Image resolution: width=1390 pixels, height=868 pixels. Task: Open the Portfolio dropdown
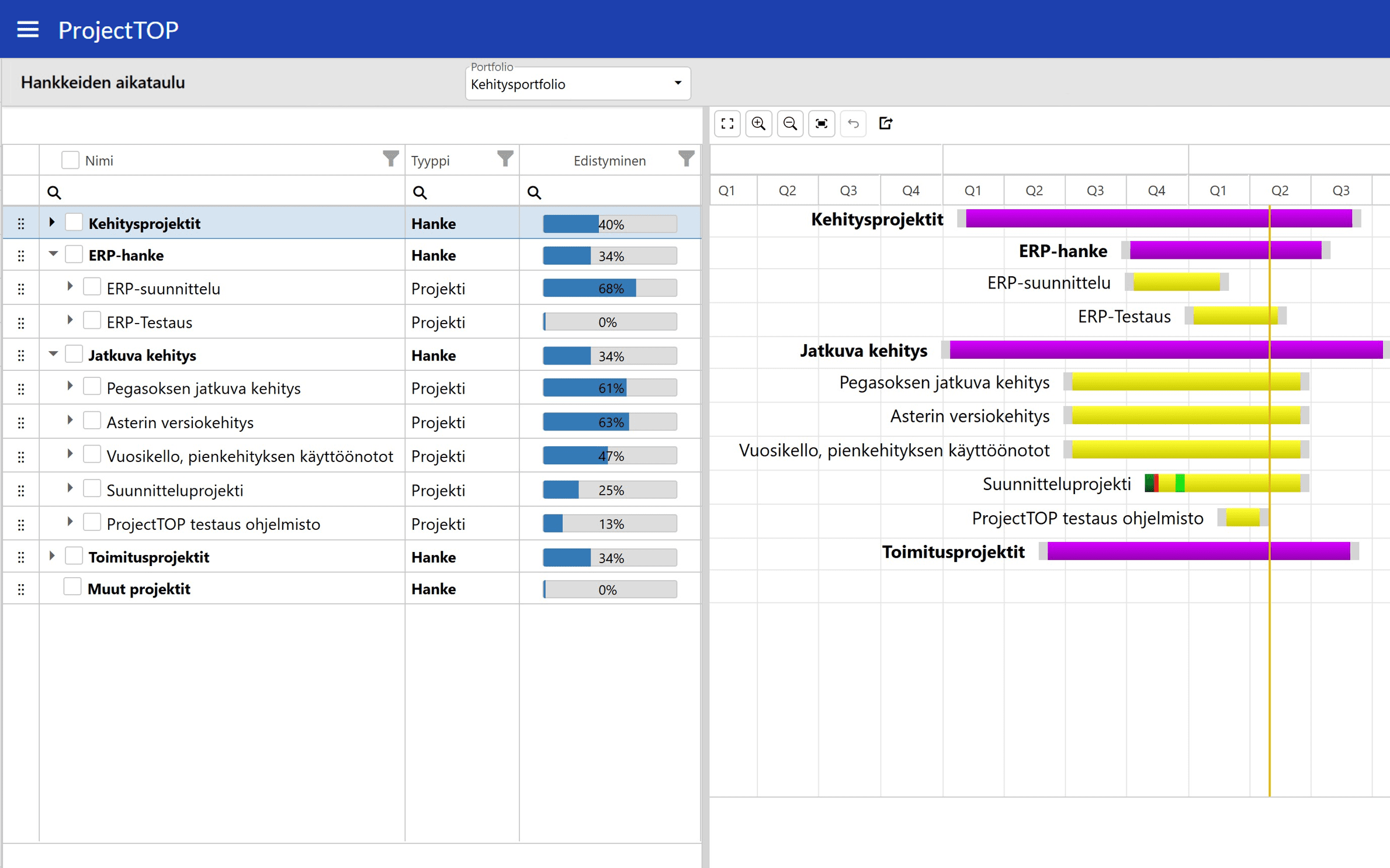pyautogui.click(x=577, y=84)
